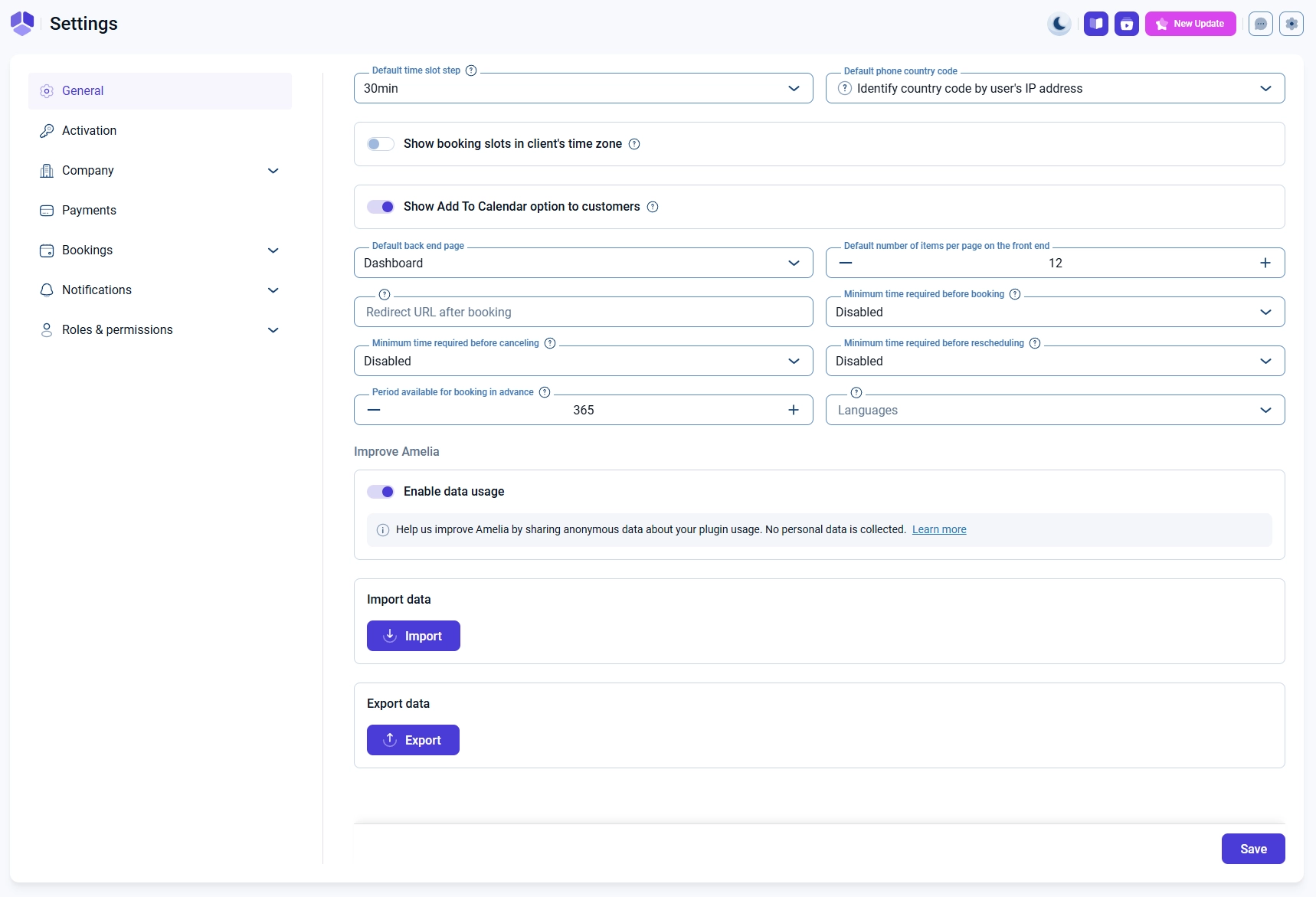The height and width of the screenshot is (897, 1316).
Task: Click info icon in data usage notice
Action: pos(383,530)
